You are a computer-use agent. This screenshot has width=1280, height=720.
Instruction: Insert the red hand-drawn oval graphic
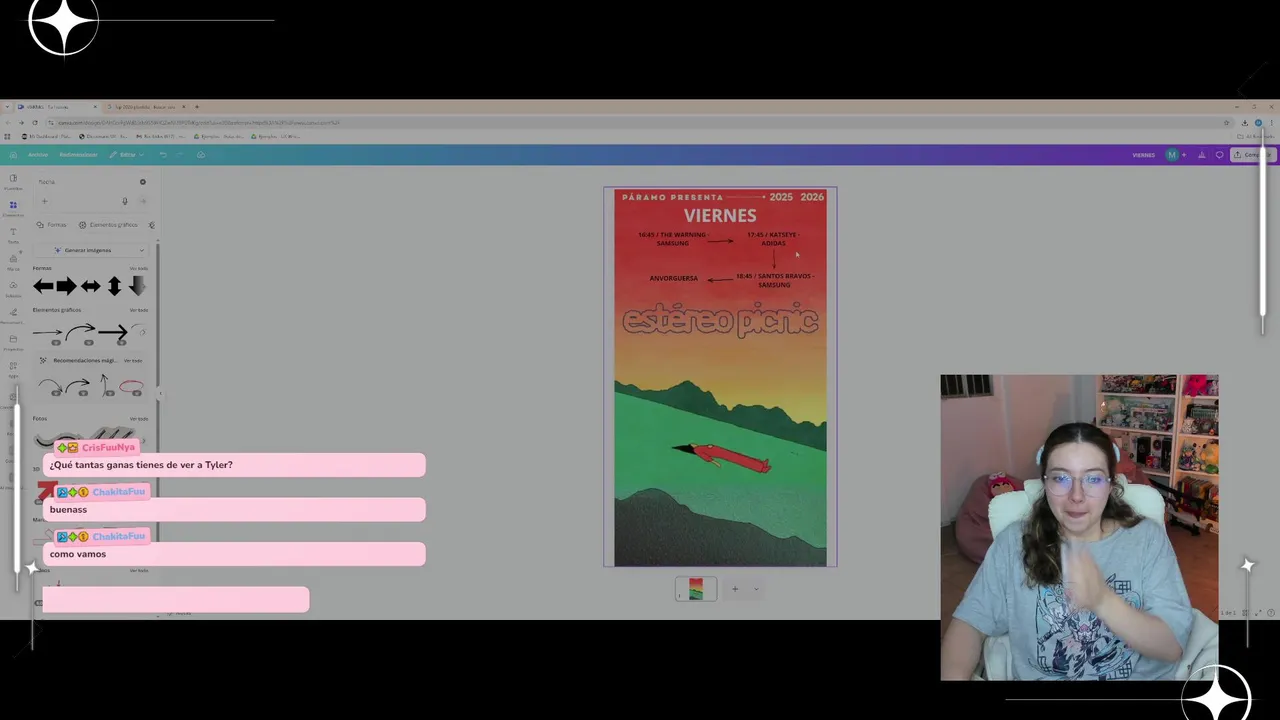131,386
